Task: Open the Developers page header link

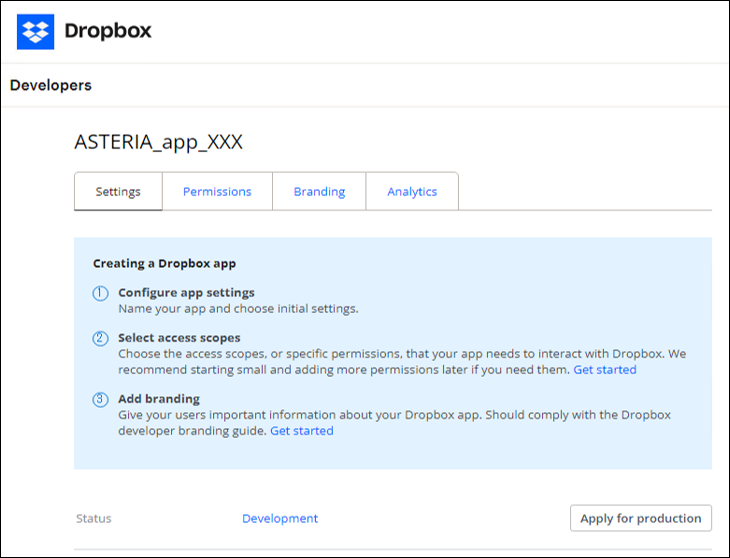Action: [51, 85]
